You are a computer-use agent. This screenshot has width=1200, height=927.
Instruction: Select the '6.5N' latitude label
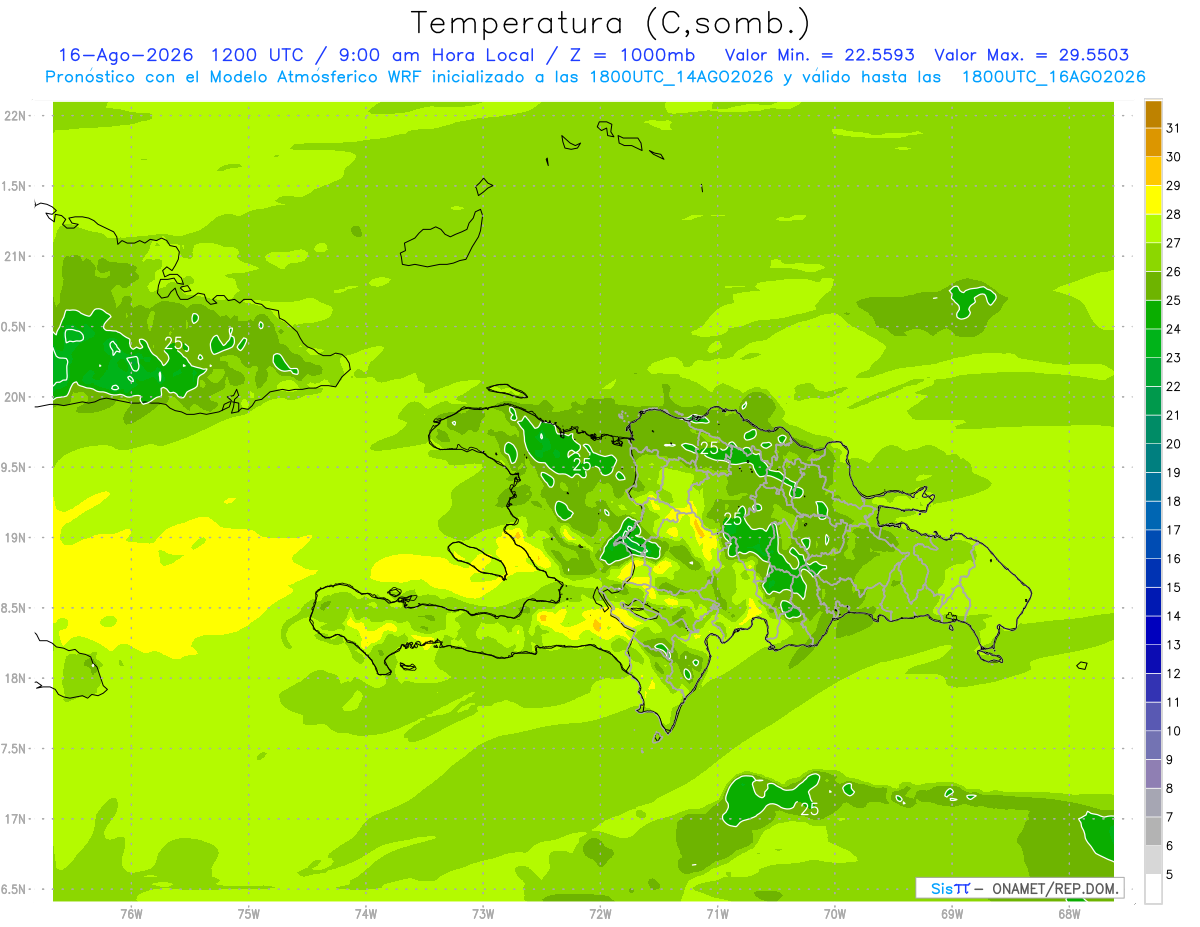14,889
